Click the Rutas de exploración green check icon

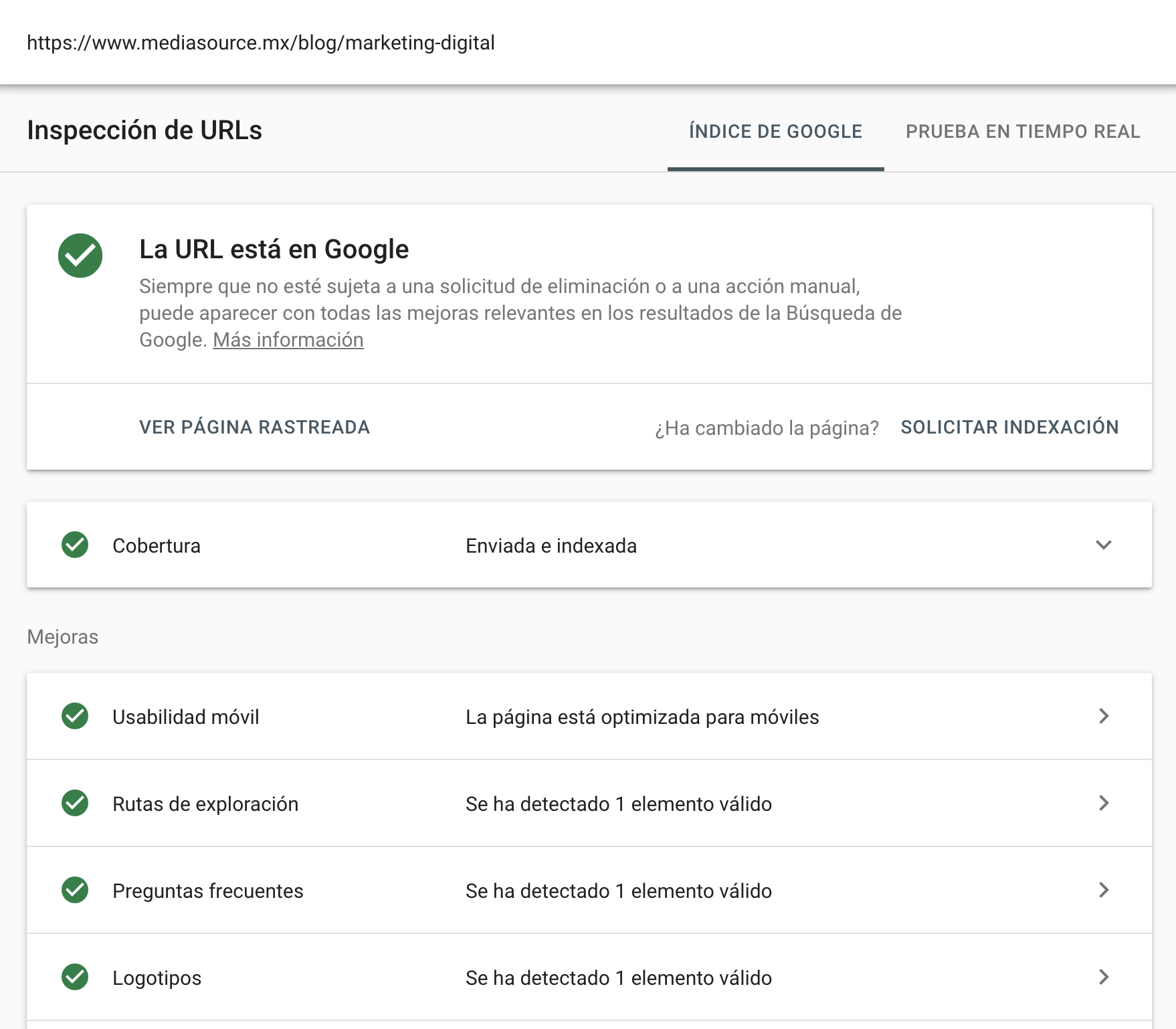[75, 804]
